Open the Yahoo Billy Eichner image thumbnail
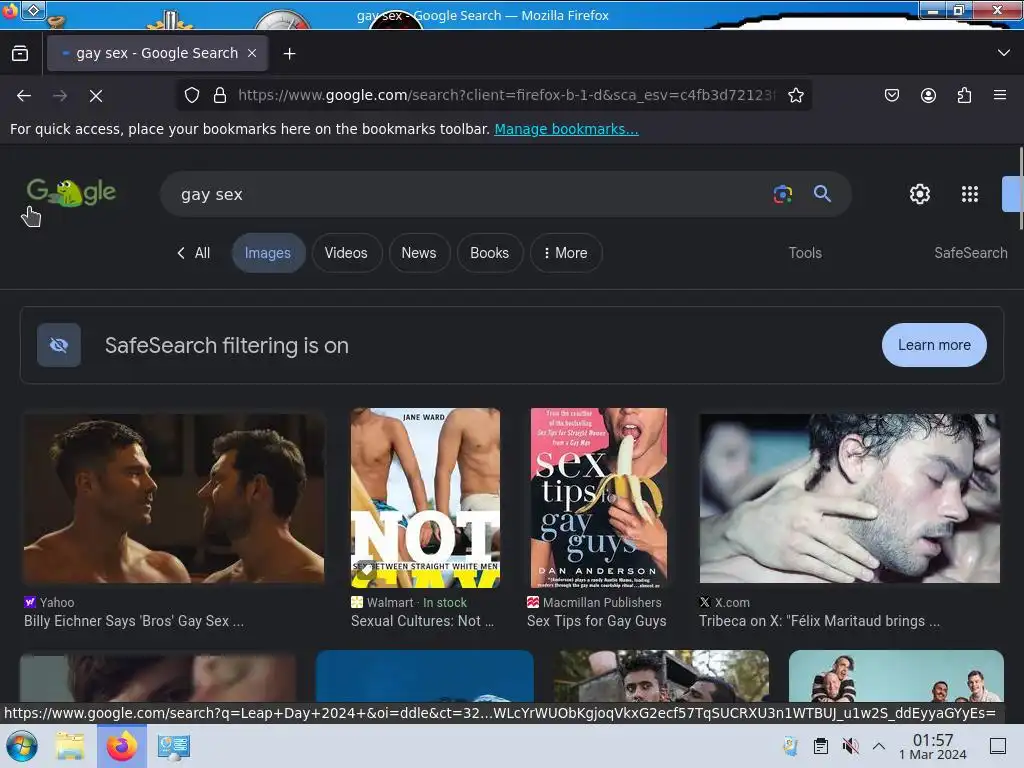Screen dimensions: 1024x768 point(174,498)
